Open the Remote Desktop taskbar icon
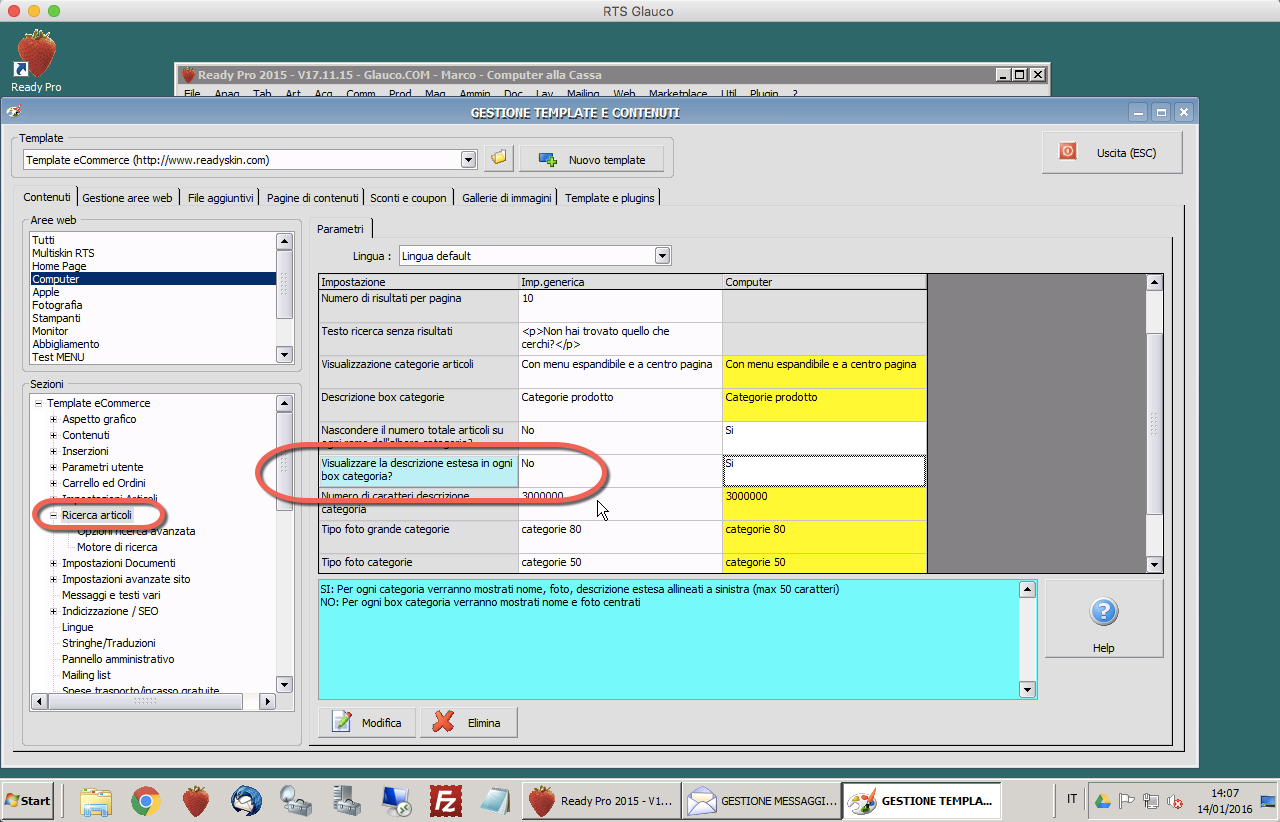Image resolution: width=1280 pixels, height=822 pixels. (x=396, y=800)
